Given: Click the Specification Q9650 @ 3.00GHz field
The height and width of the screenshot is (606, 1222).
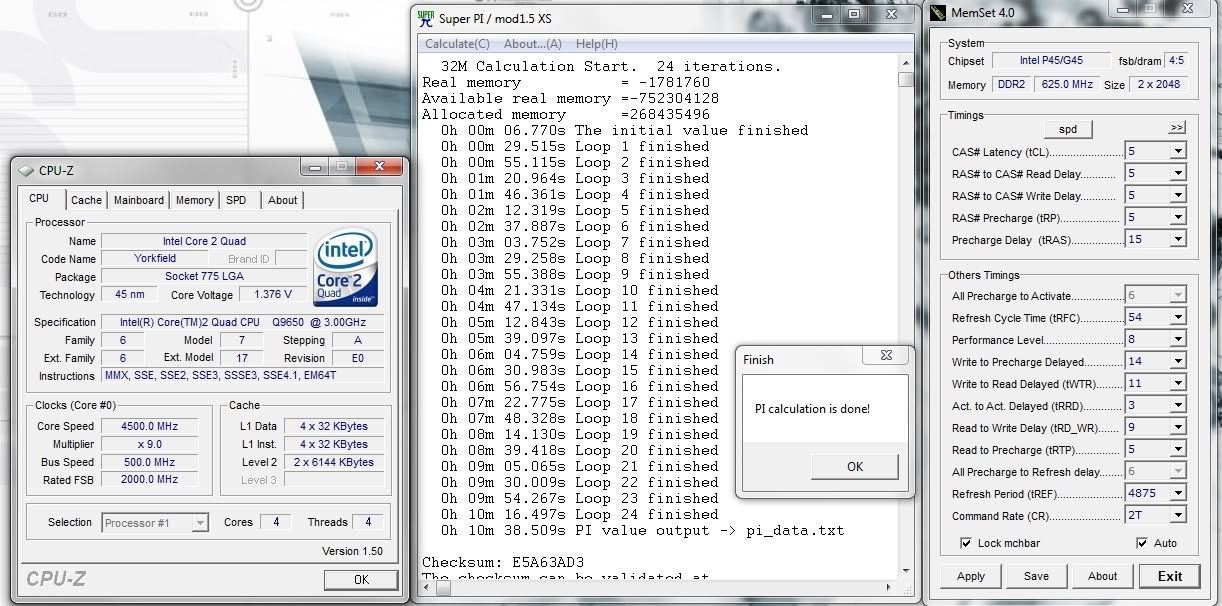Looking at the screenshot, I should pos(243,322).
